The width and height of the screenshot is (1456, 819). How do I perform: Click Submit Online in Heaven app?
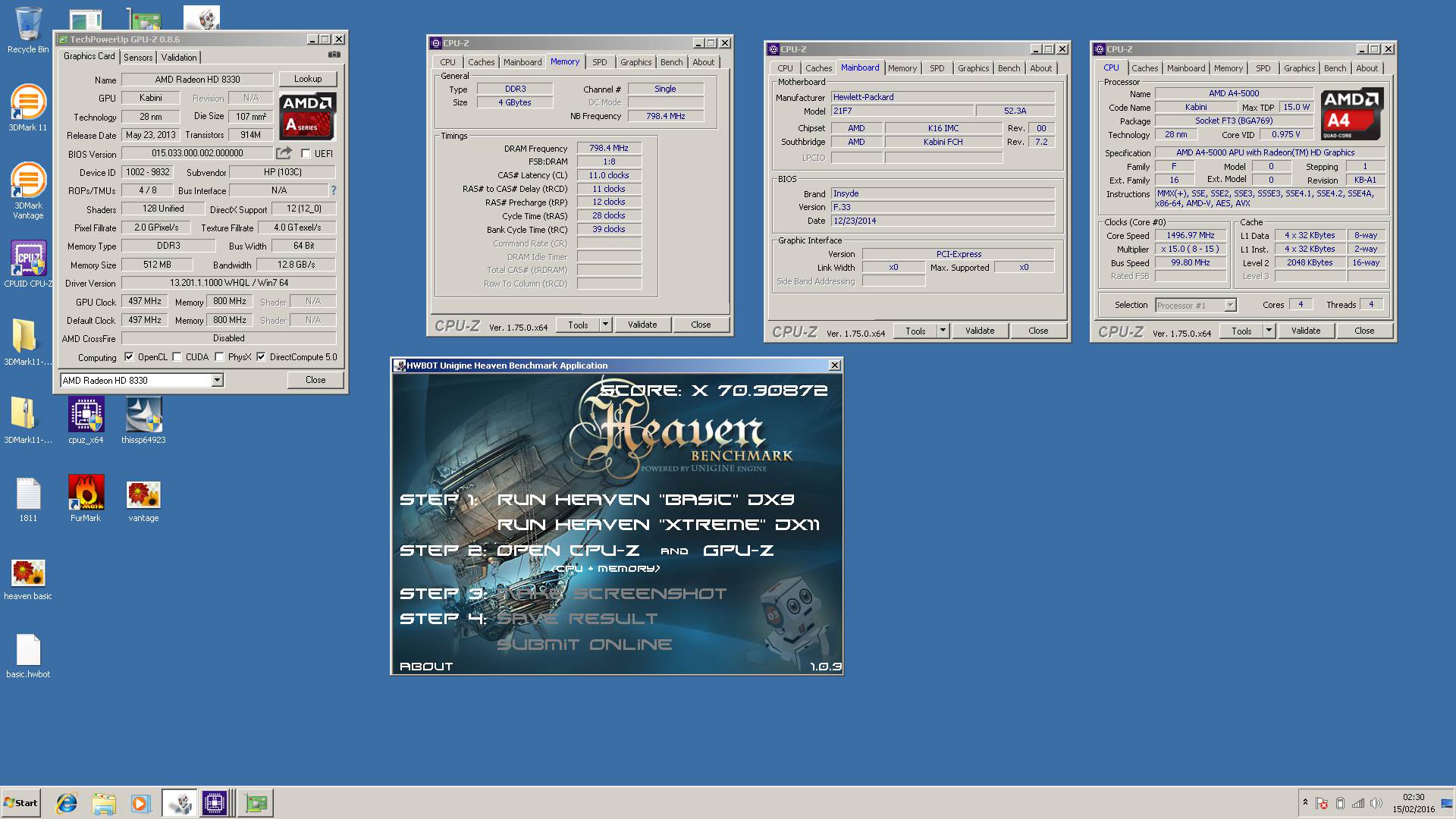(584, 645)
